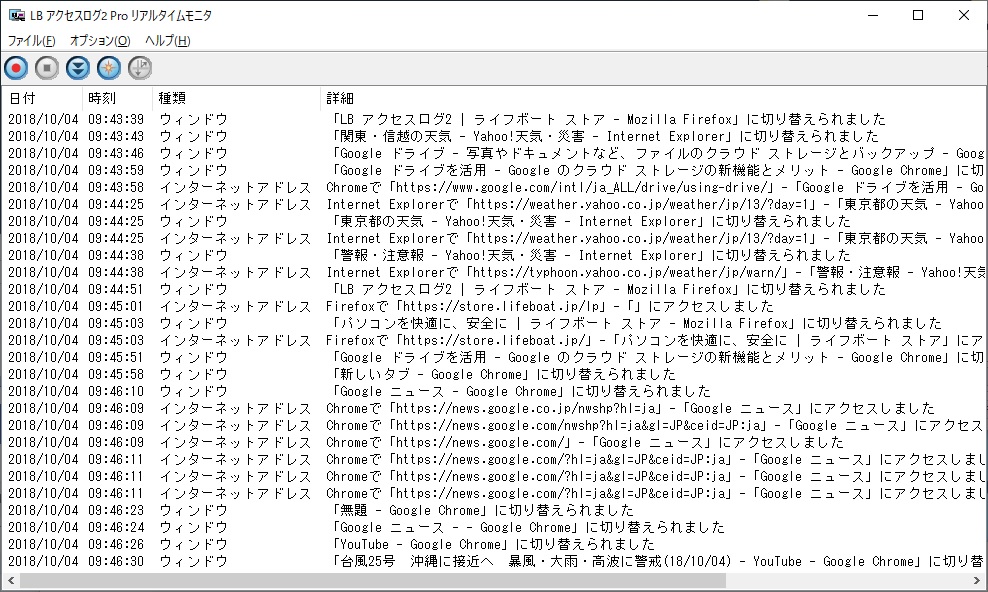Sort by the 日付 column header
Image resolution: width=988 pixels, height=592 pixels.
(x=43, y=98)
